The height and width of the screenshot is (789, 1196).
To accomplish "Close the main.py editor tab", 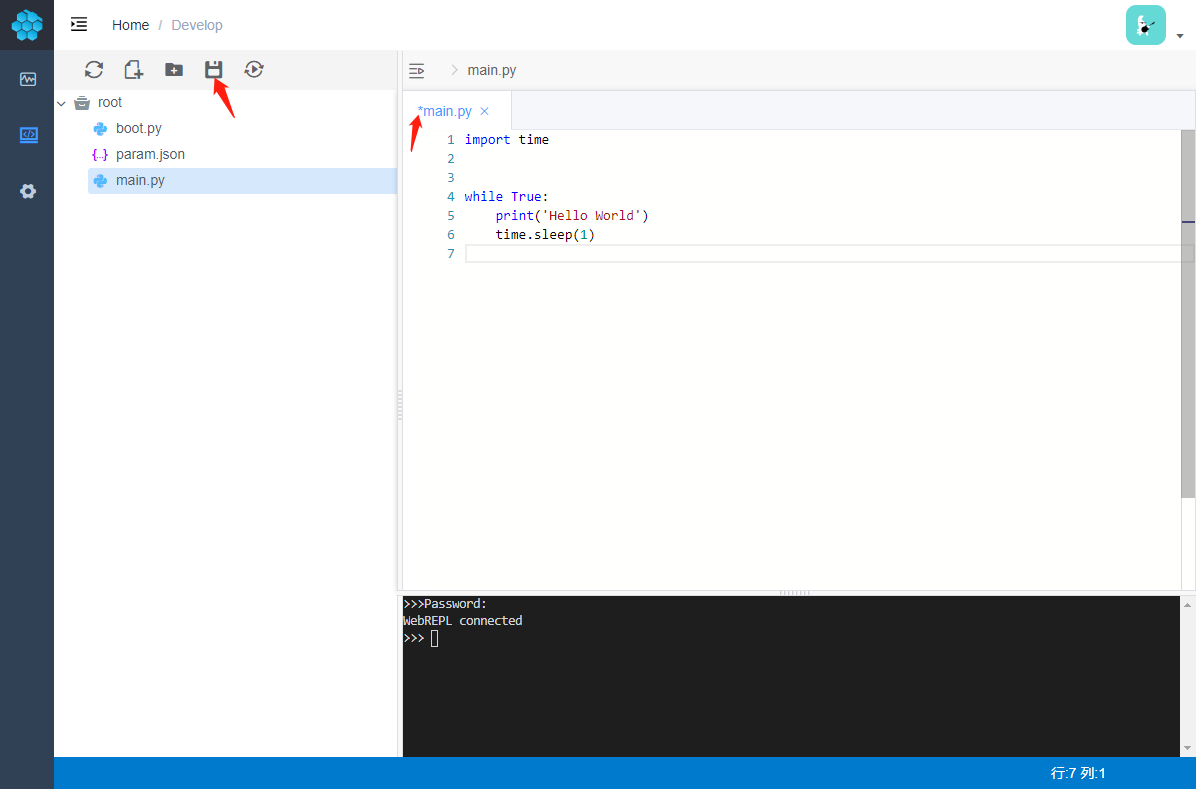I will coord(484,111).
